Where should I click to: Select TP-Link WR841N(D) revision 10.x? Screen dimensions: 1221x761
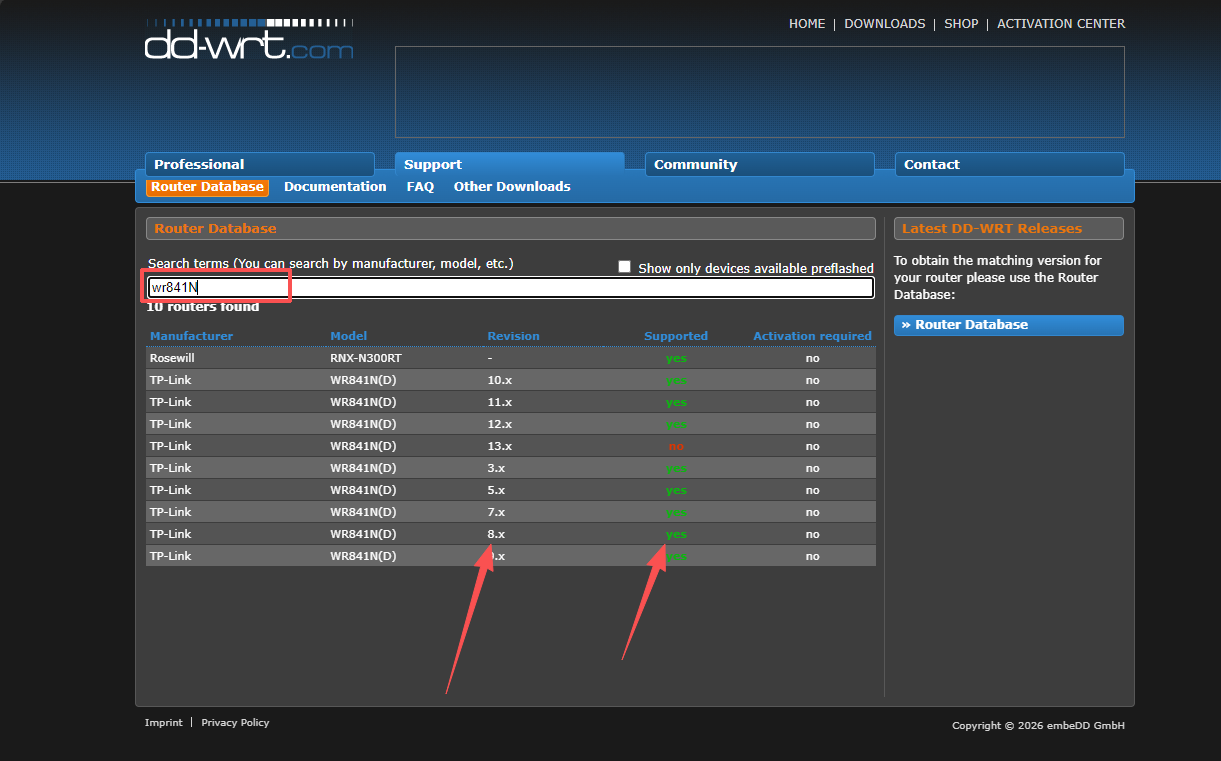pos(511,380)
